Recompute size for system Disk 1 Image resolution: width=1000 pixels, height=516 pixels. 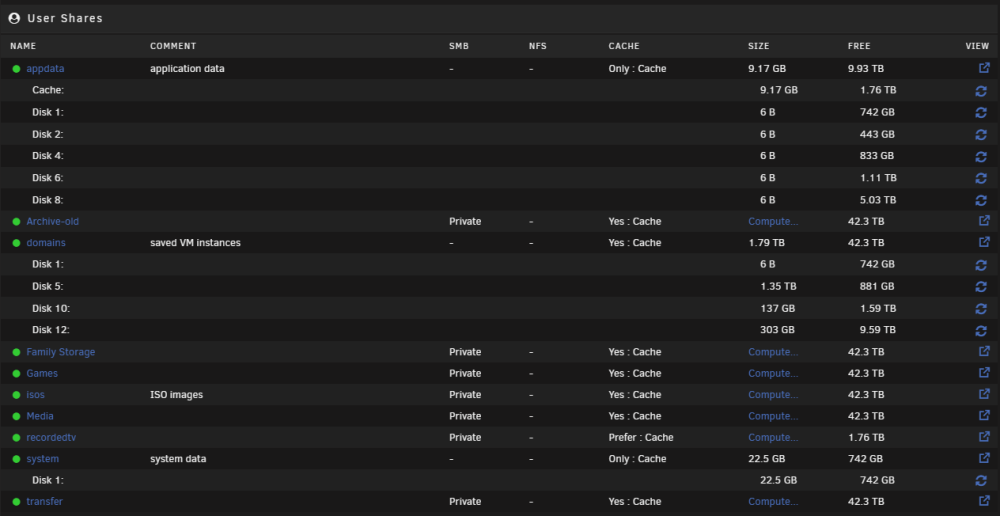(x=981, y=480)
